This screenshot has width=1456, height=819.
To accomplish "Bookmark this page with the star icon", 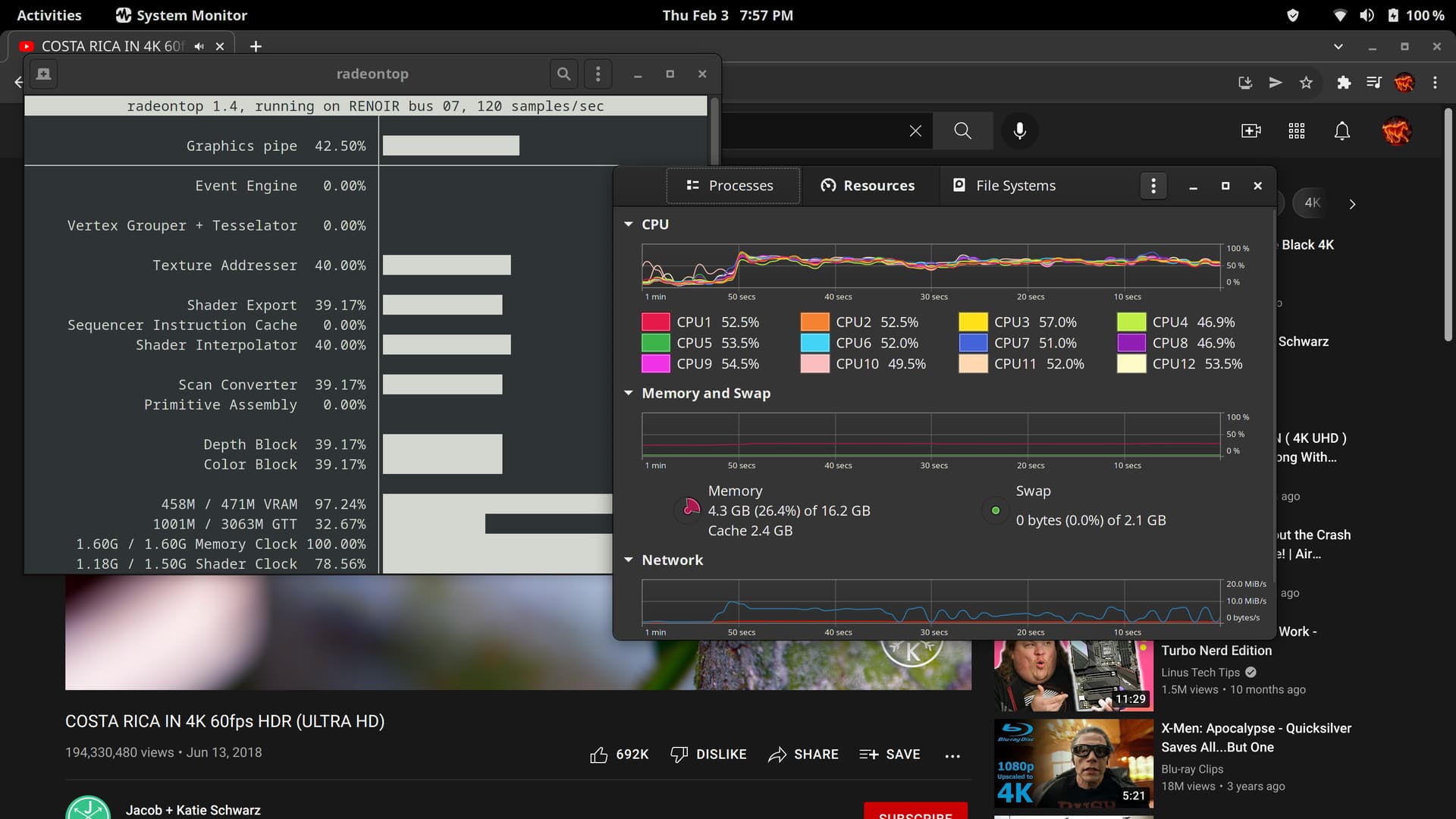I will coord(1306,83).
